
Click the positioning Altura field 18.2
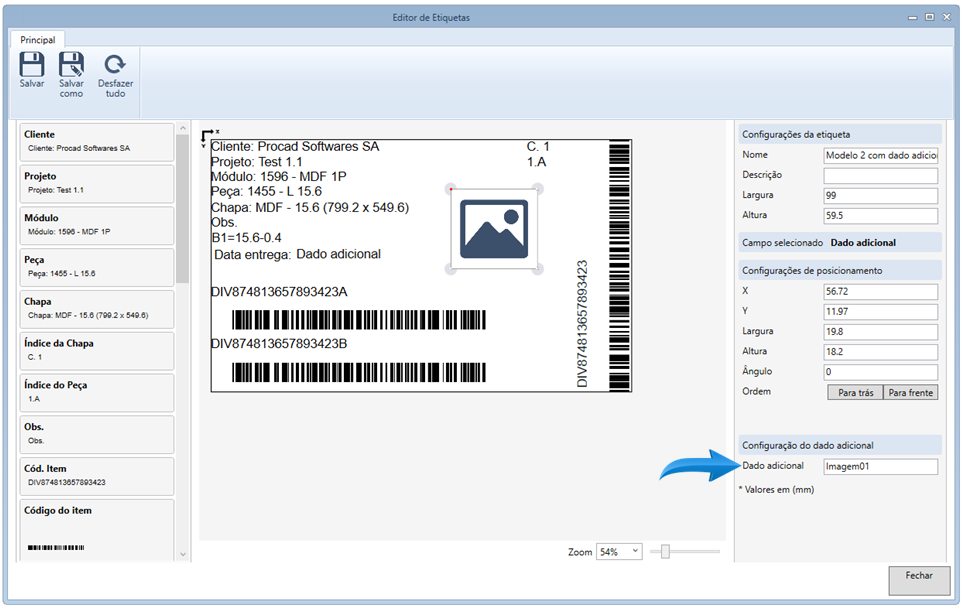[x=880, y=352]
